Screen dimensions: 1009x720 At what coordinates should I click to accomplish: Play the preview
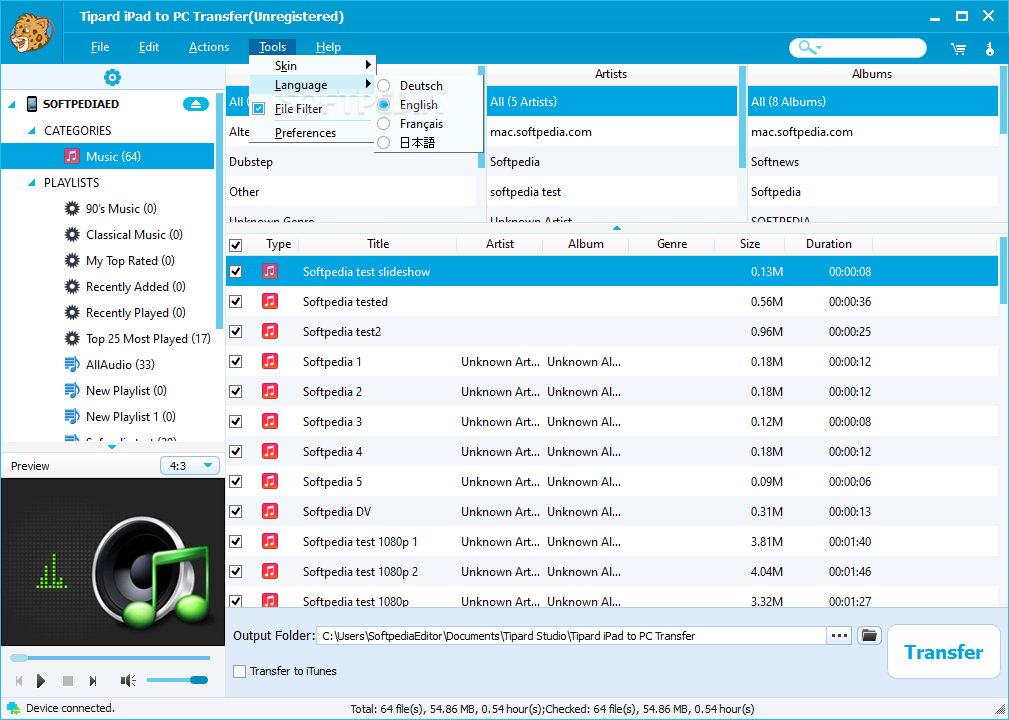coord(41,681)
